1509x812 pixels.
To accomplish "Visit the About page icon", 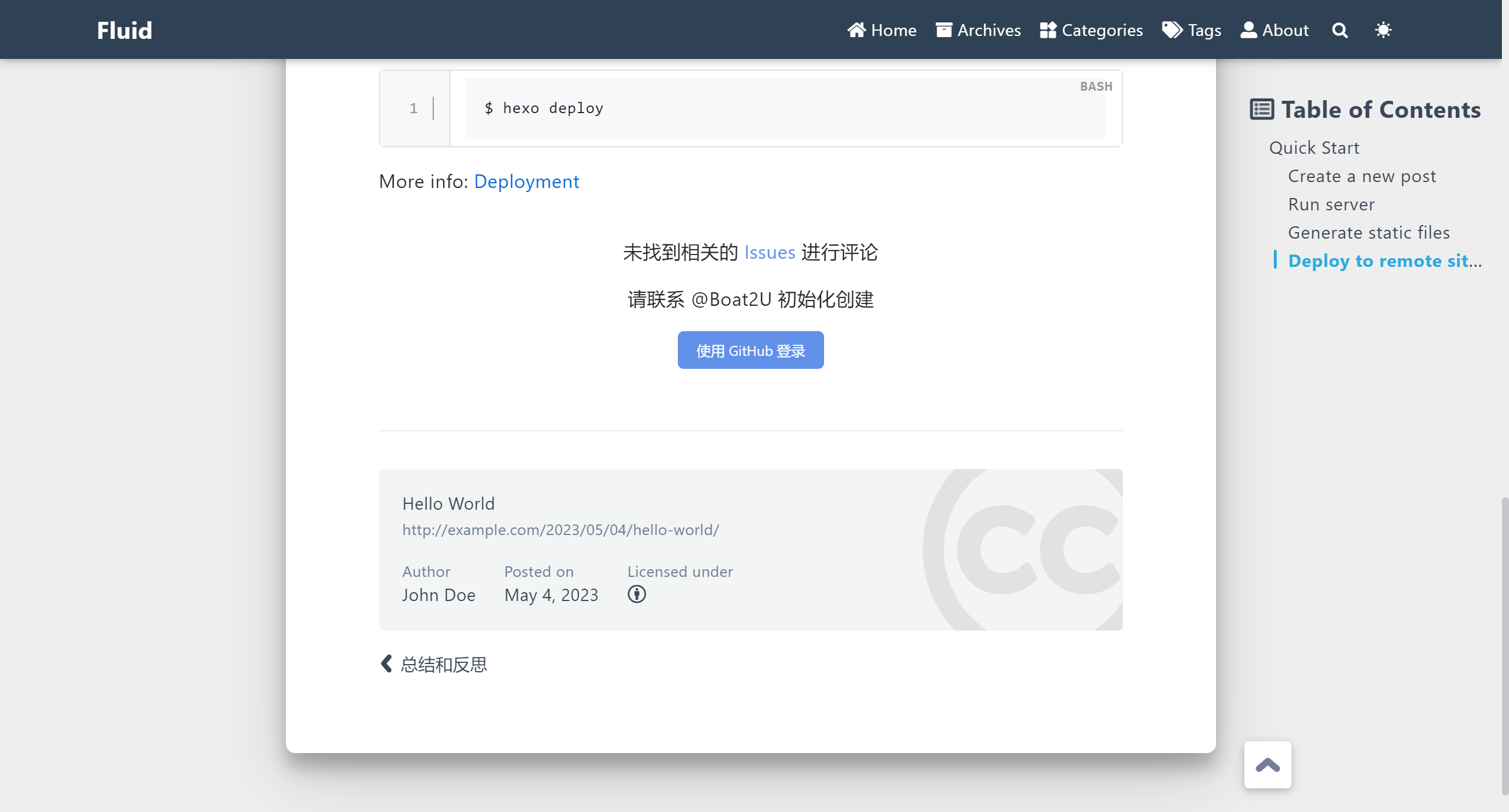I will coord(1248,29).
